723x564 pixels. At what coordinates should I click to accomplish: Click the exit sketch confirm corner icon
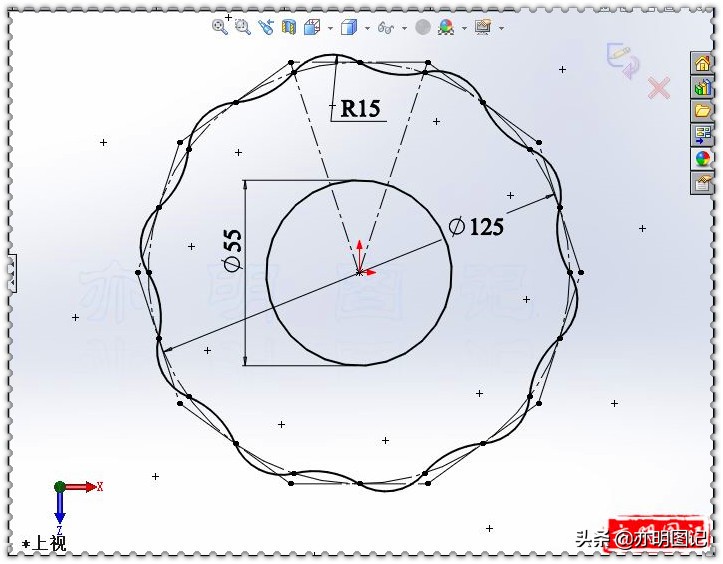(621, 59)
